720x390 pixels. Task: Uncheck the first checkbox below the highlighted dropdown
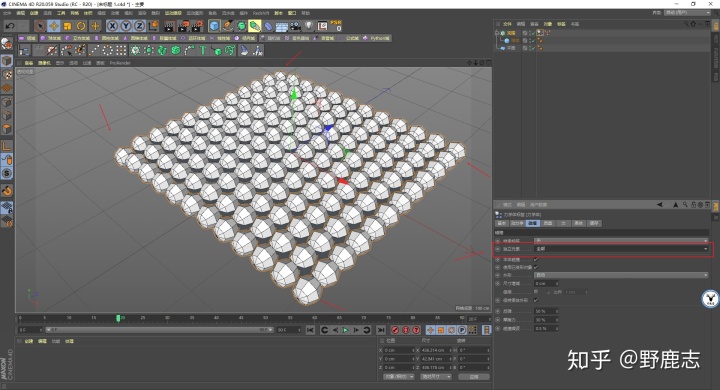[x=535, y=259]
